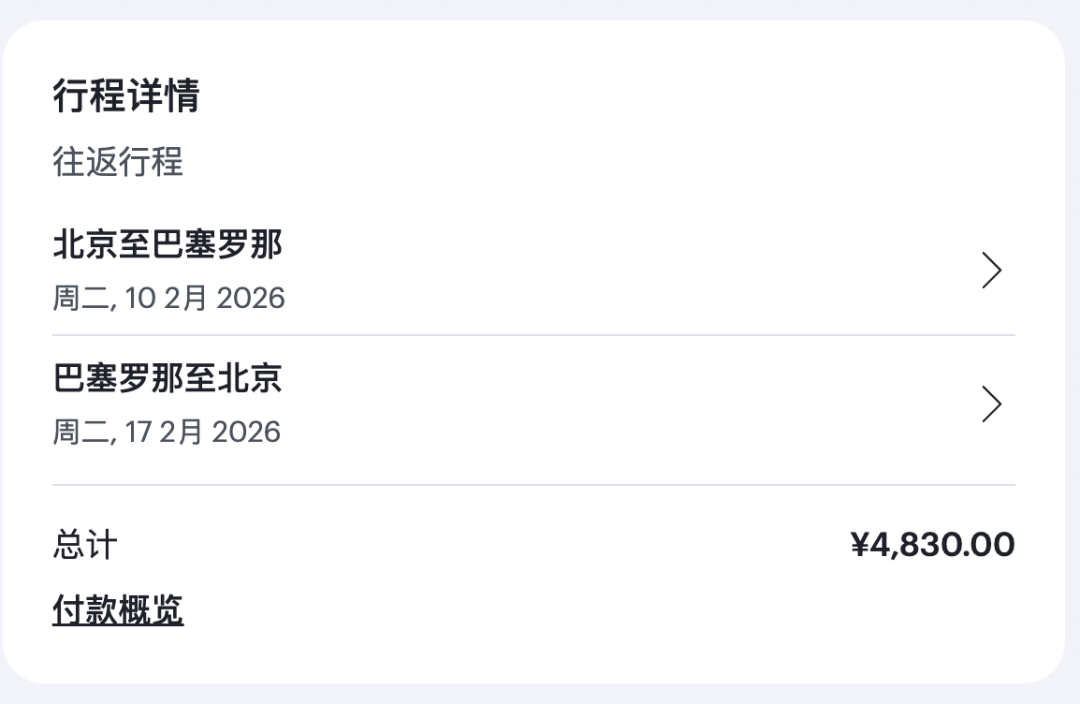Open the 付款概览 payment overview link

(x=118, y=610)
